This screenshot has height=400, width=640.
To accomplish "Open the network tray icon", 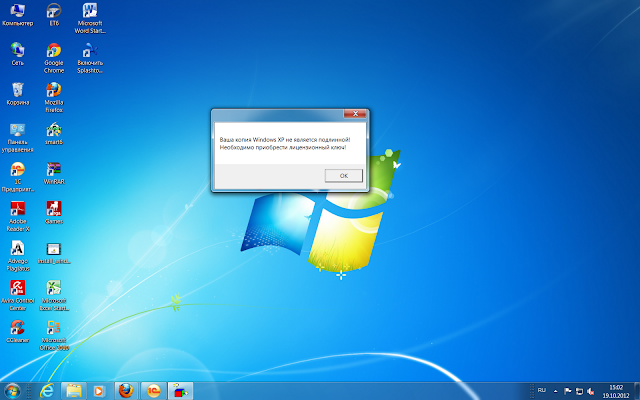I will 579,391.
